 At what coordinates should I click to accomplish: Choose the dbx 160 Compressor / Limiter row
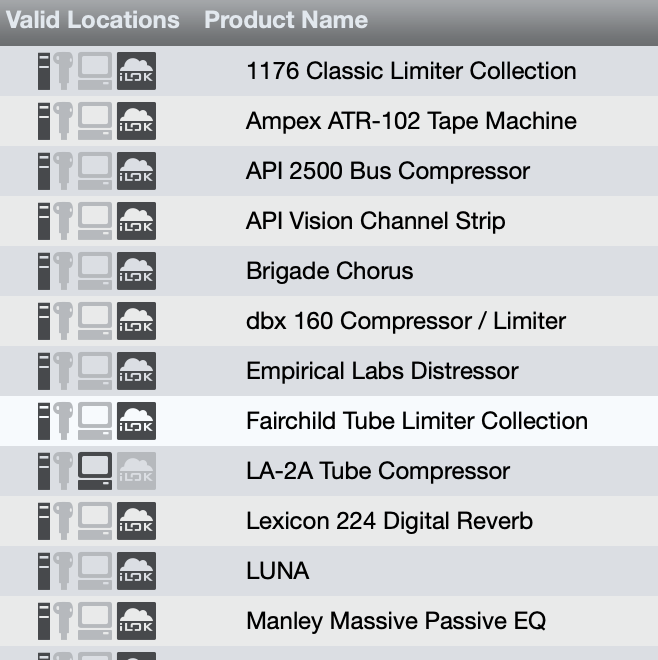point(405,321)
